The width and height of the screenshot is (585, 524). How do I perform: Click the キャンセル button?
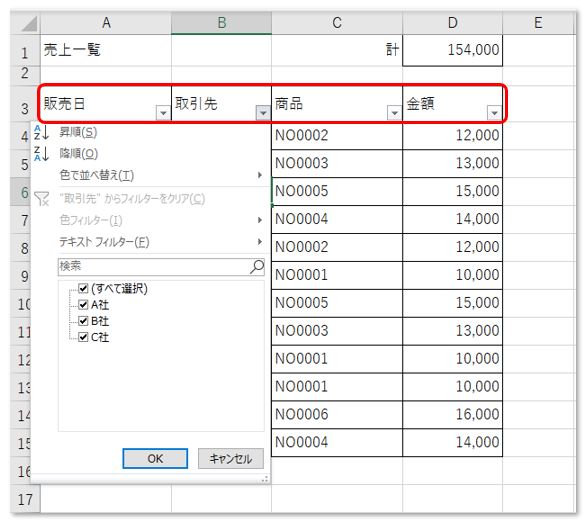pos(231,458)
